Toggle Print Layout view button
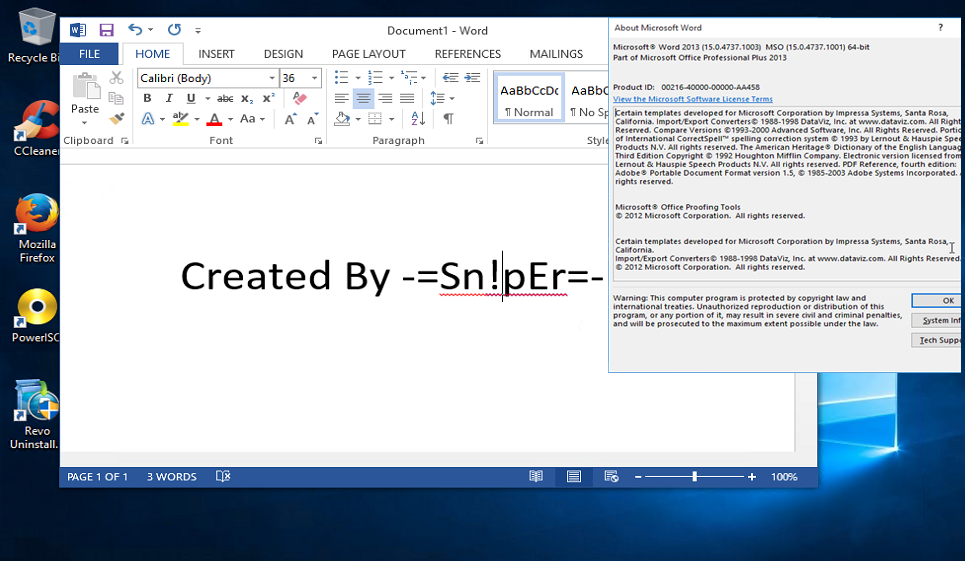Screen dimensions: 965x561 [574, 476]
